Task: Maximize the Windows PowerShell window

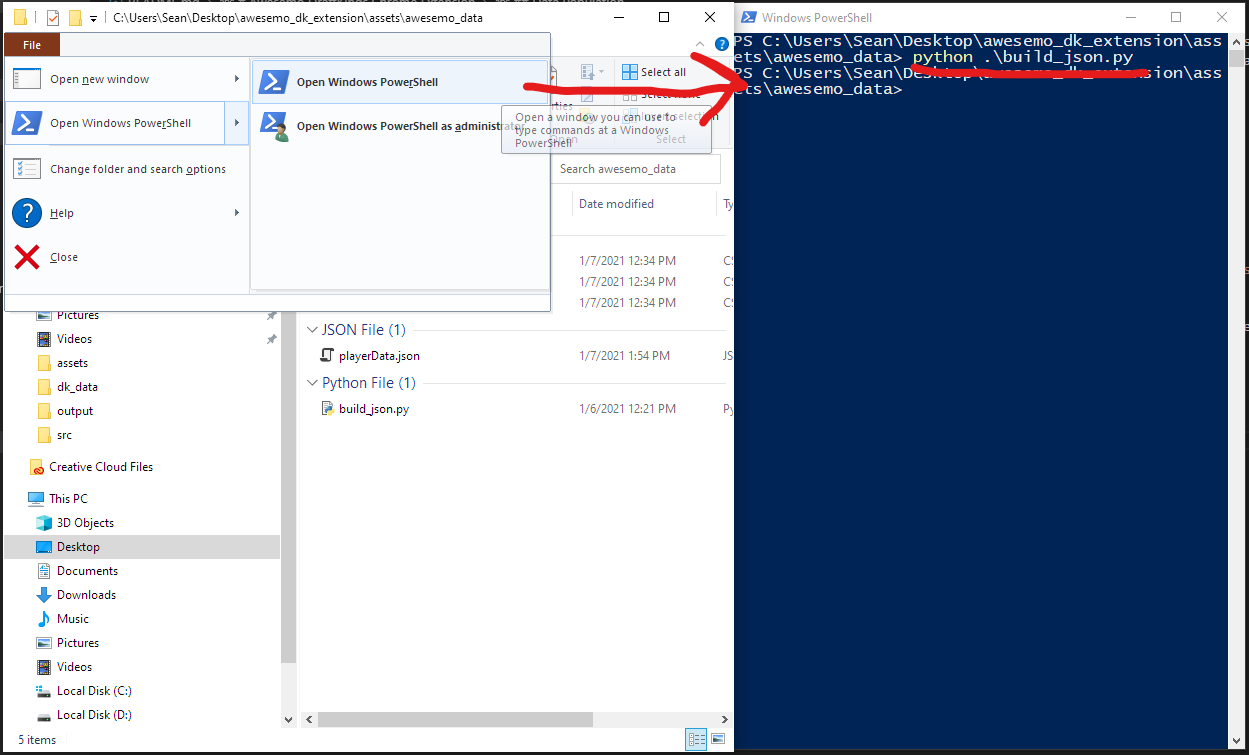Action: (1176, 17)
